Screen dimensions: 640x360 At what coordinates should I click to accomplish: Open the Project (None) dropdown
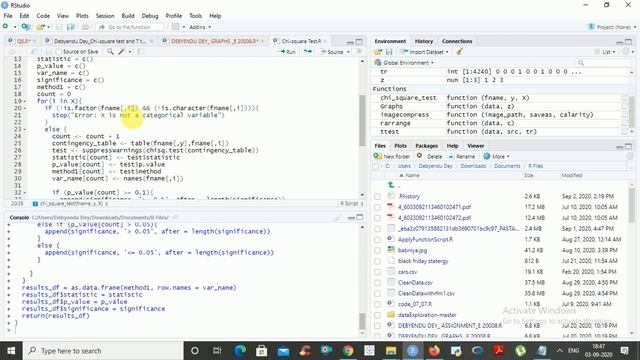point(611,27)
